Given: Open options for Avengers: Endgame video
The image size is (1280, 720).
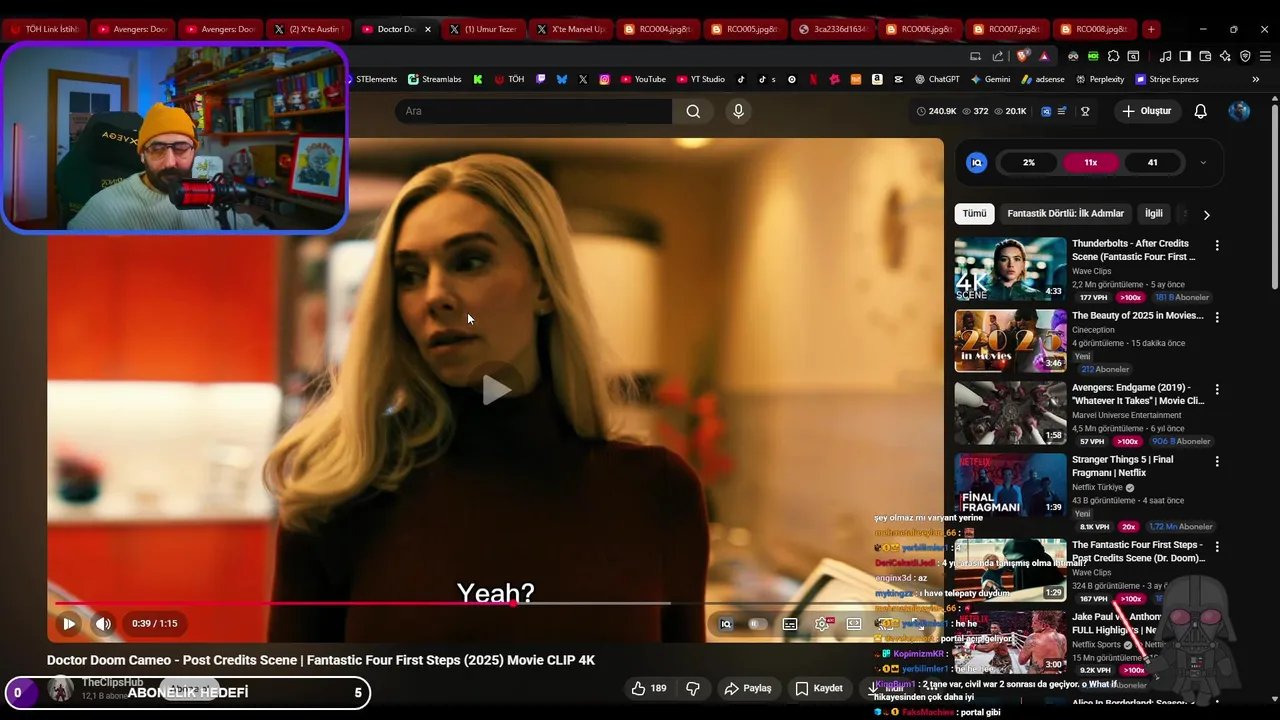Looking at the screenshot, I should tap(1217, 389).
